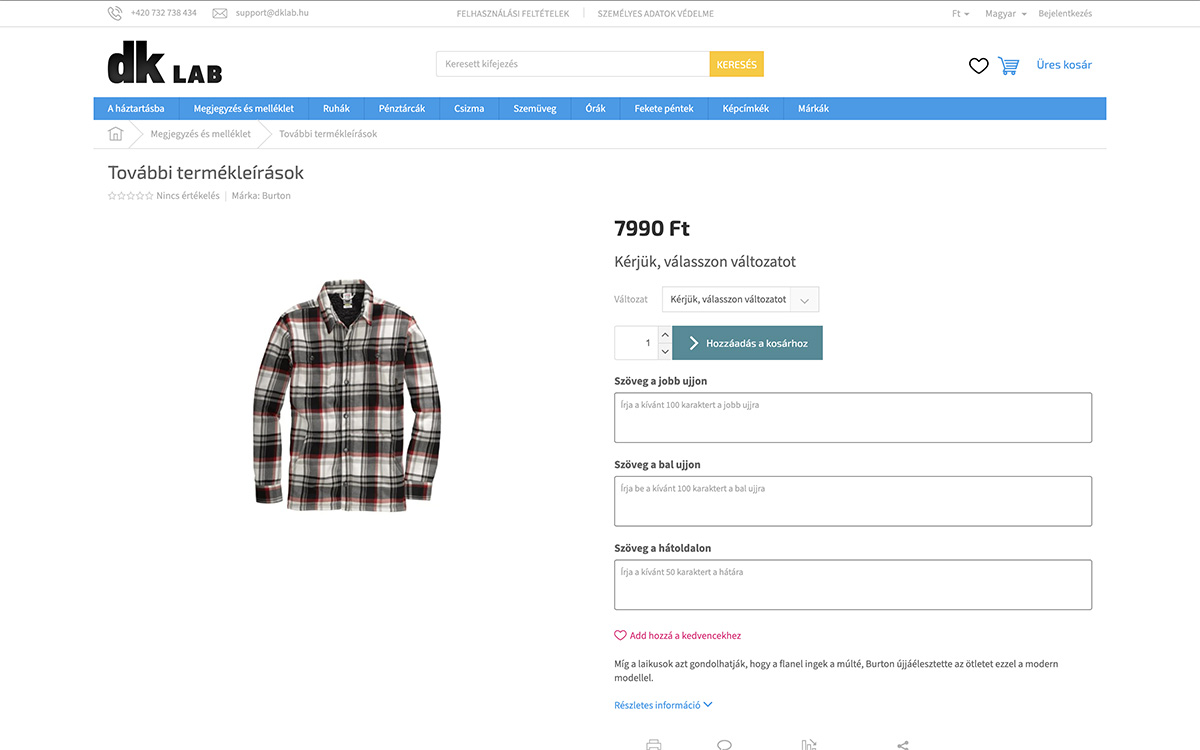
Task: Click the phone icon in top bar
Action: pyautogui.click(x=115, y=14)
